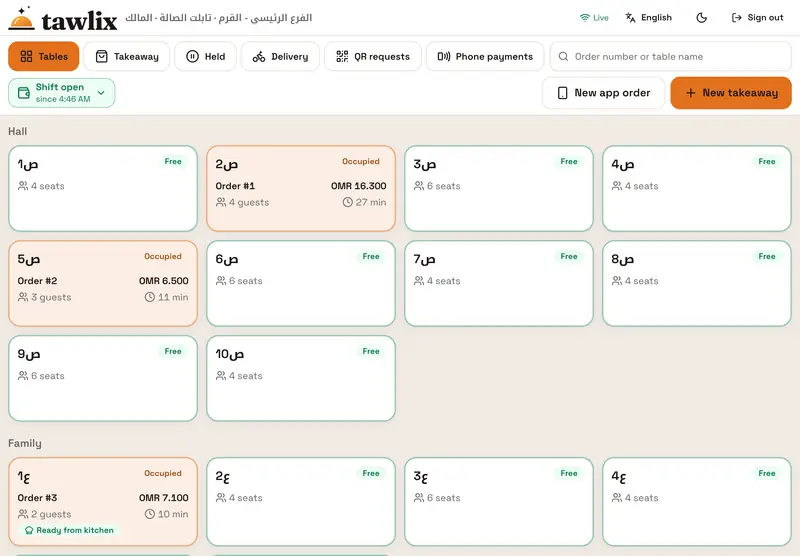Click the OMR 6.500 amount
Image resolution: width=800 pixels, height=556 pixels.
pyautogui.click(x=164, y=281)
